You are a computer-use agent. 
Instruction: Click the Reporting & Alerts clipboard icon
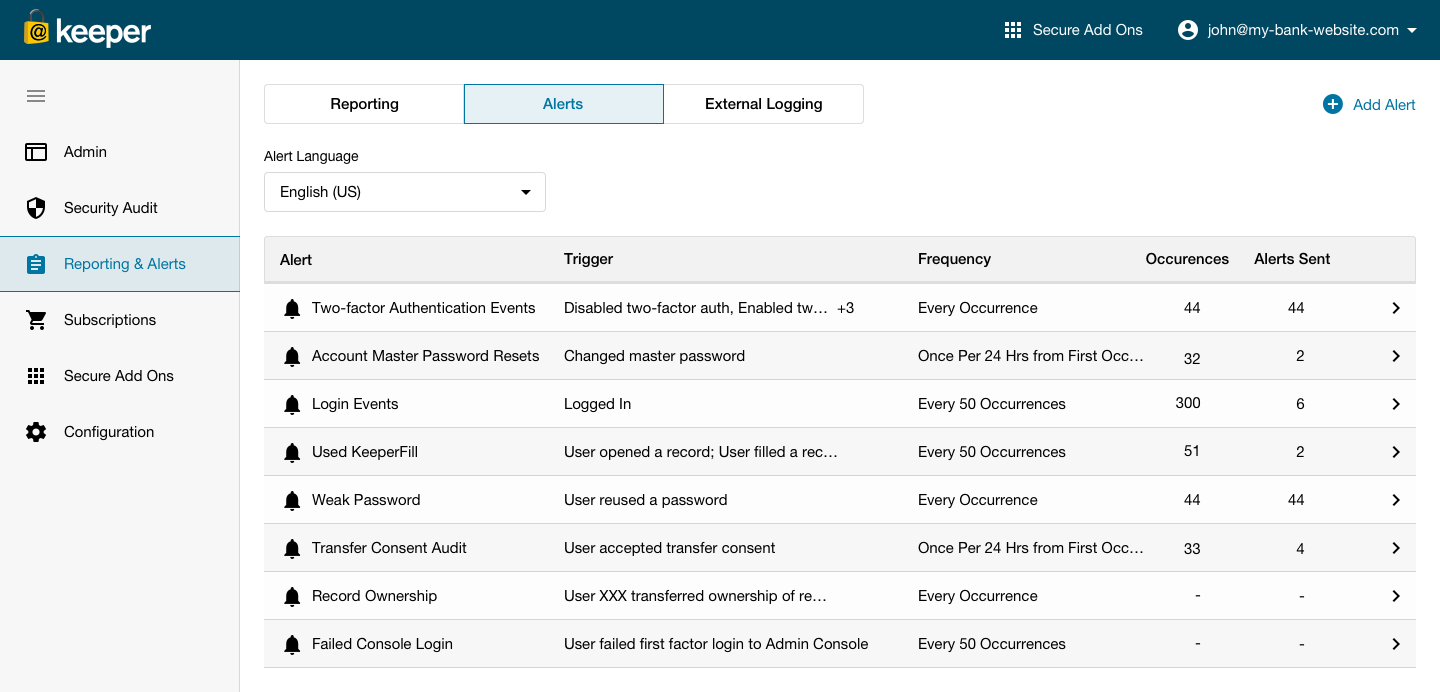click(36, 264)
